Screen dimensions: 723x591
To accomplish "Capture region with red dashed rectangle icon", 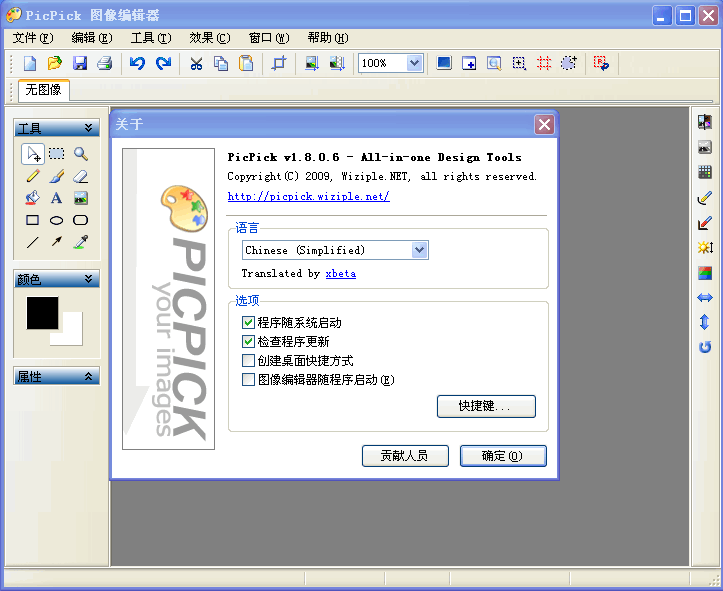I will point(544,63).
